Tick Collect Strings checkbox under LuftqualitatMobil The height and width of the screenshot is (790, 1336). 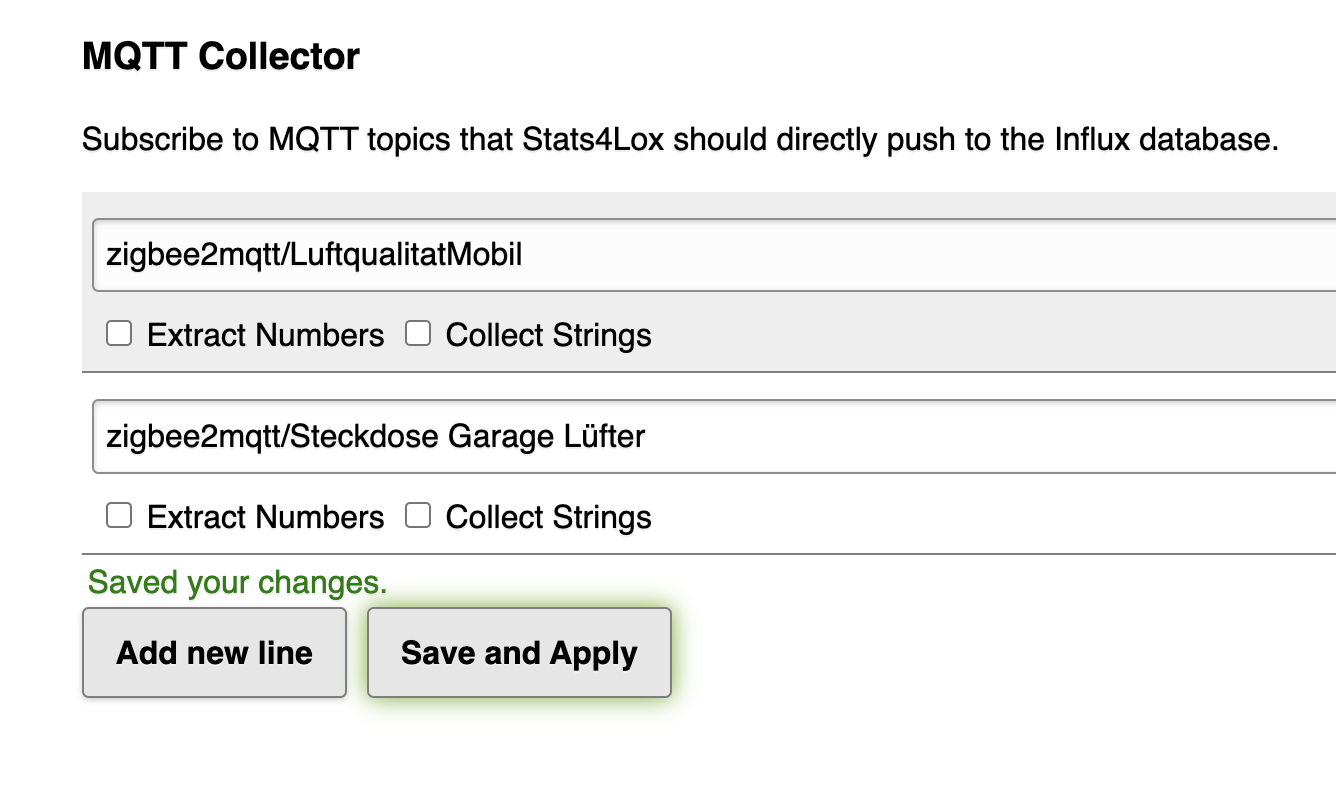[418, 334]
